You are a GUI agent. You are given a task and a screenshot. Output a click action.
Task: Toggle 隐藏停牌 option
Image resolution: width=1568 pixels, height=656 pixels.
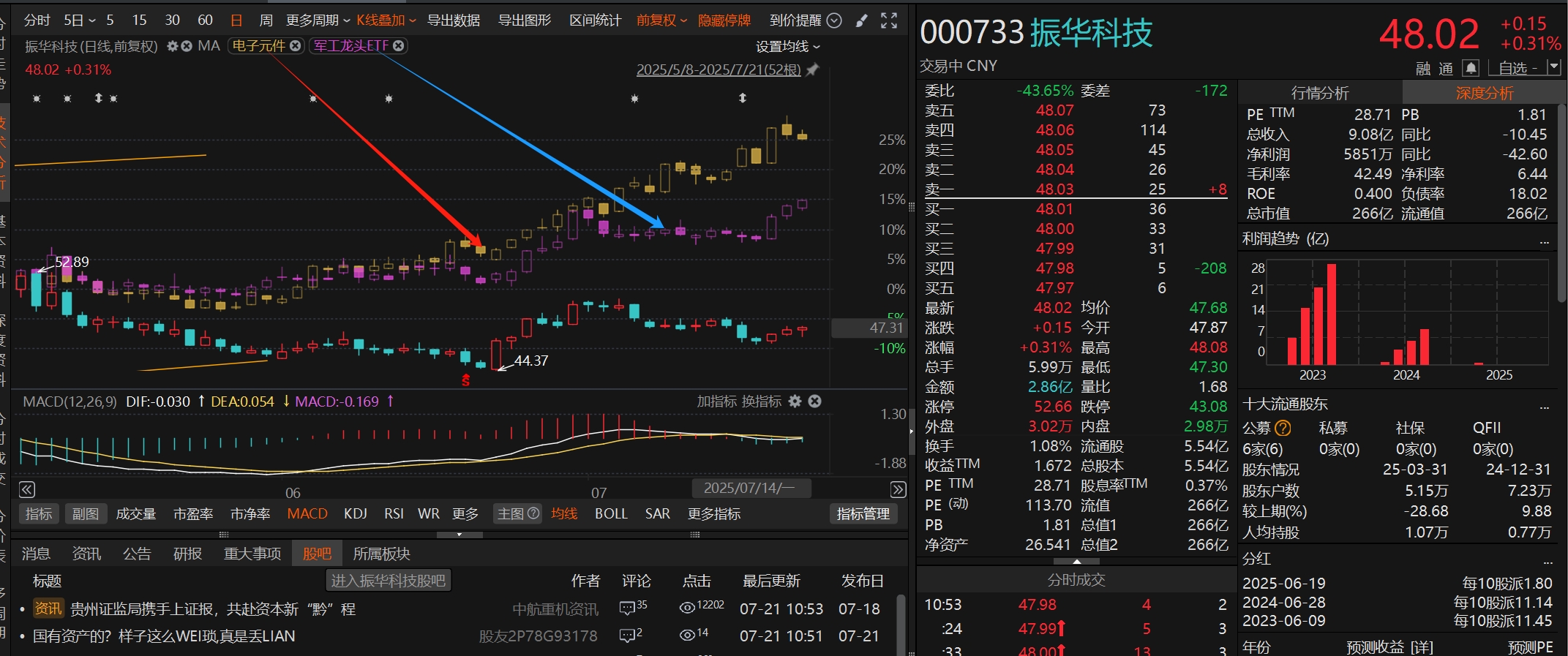point(724,20)
